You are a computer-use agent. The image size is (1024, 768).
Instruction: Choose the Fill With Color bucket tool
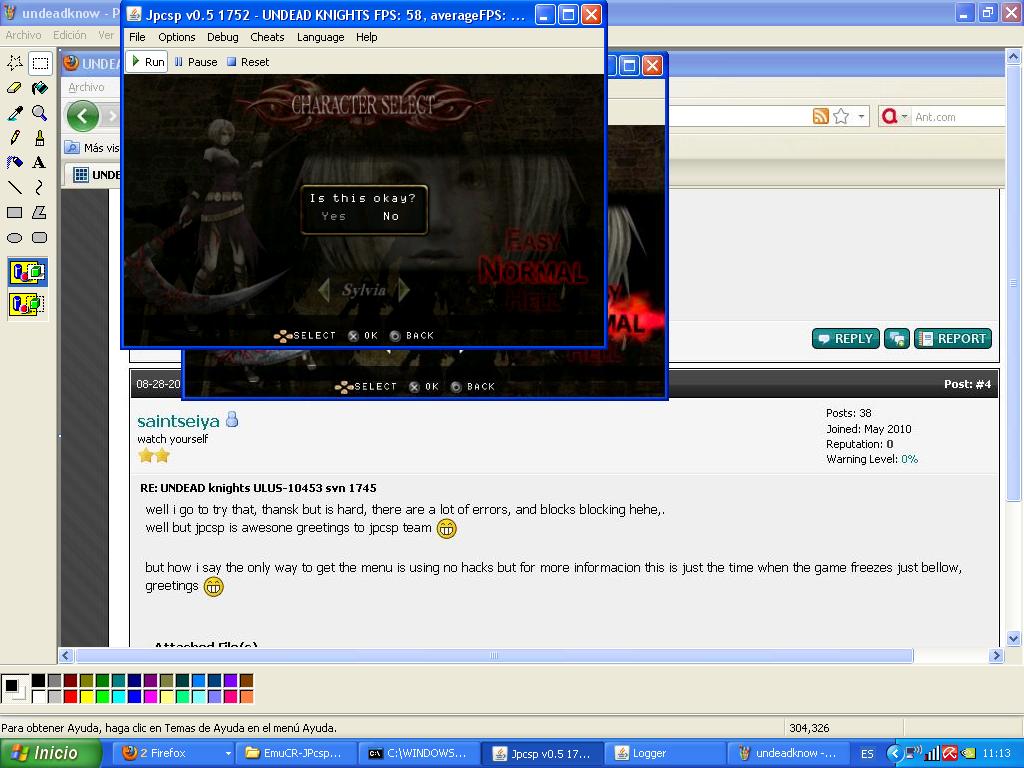(39, 88)
